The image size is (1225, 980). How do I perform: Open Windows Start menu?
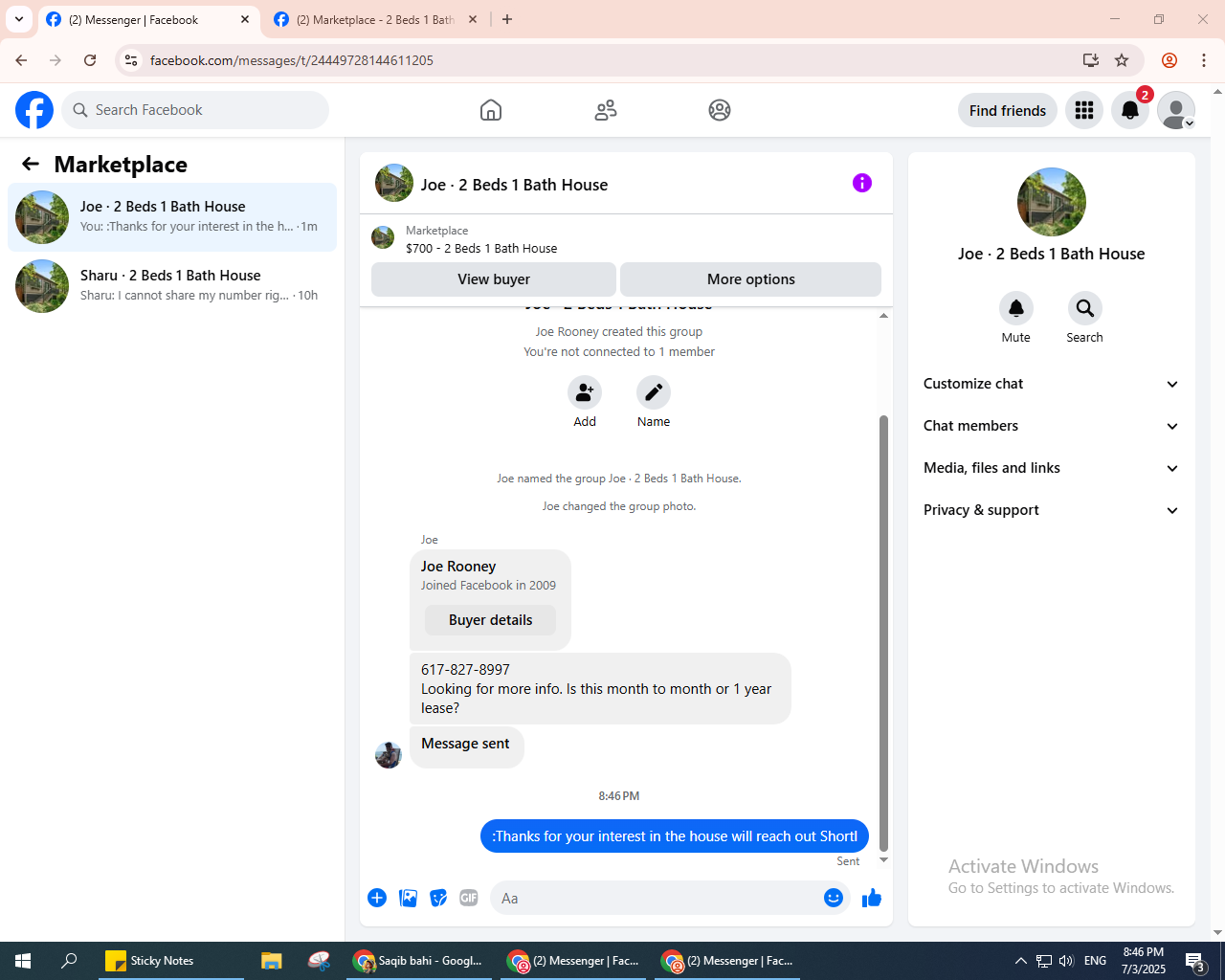pyautogui.click(x=23, y=961)
